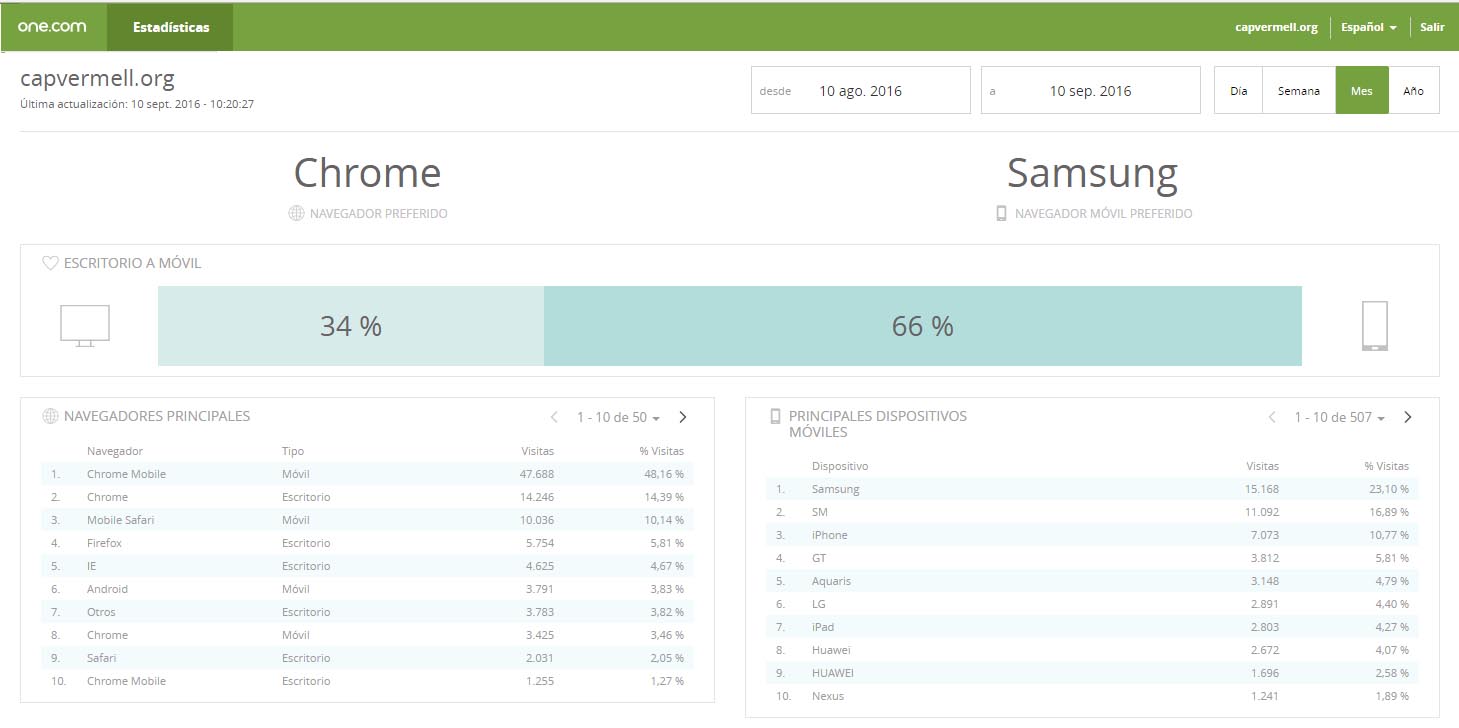This screenshot has width=1459, height=728.
Task: Click the % Visitas header in browsers table
Action: (662, 451)
